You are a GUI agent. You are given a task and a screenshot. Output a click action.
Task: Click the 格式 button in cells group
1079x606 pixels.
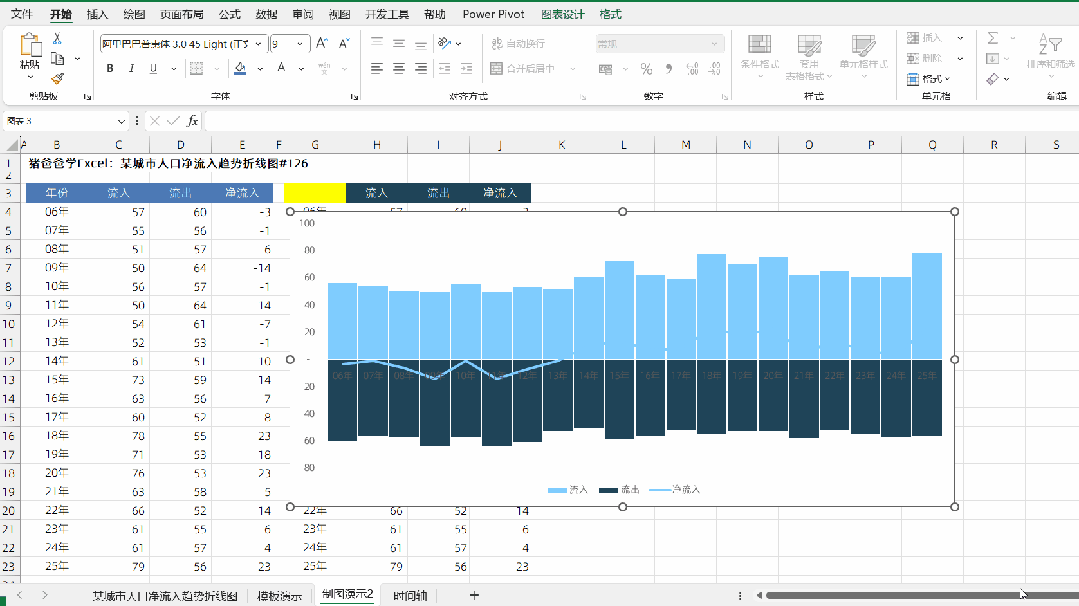coord(928,79)
